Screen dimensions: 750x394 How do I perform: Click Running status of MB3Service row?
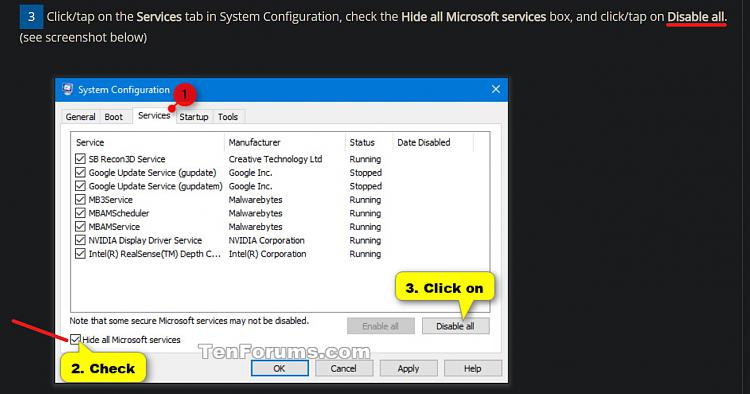point(365,199)
